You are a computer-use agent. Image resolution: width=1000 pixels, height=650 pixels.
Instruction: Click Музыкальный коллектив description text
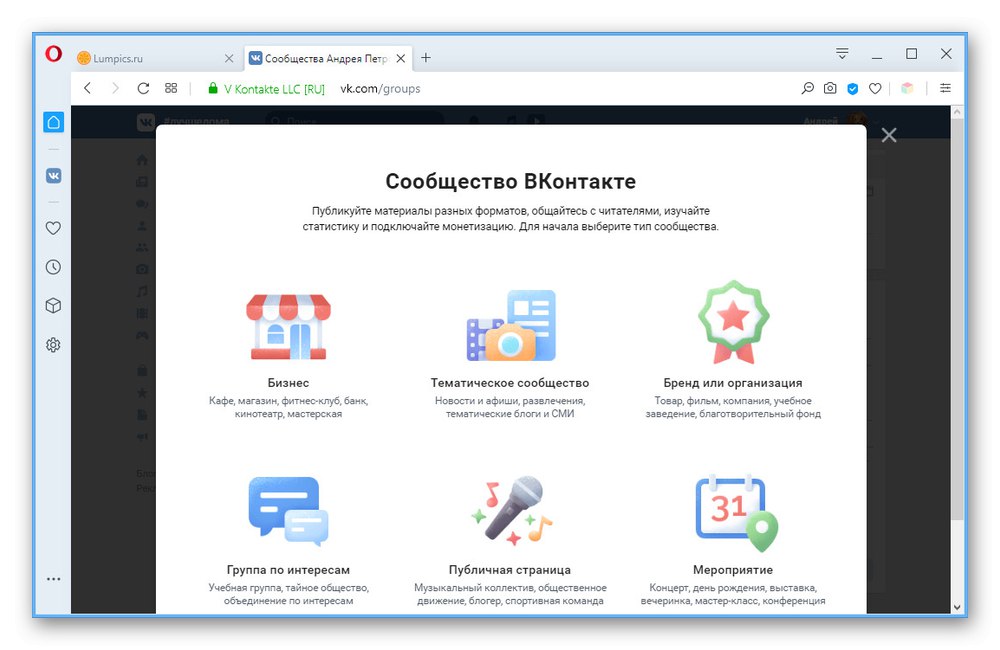510,594
